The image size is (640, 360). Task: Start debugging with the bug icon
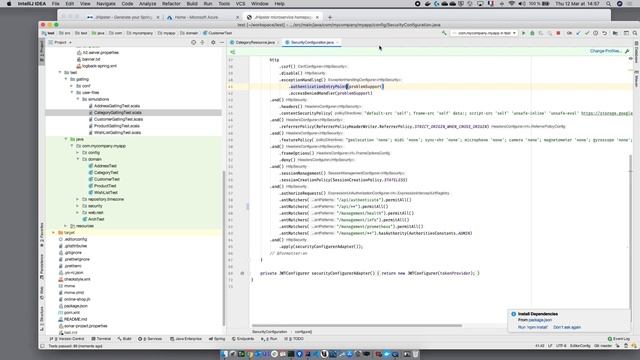(x=532, y=33)
